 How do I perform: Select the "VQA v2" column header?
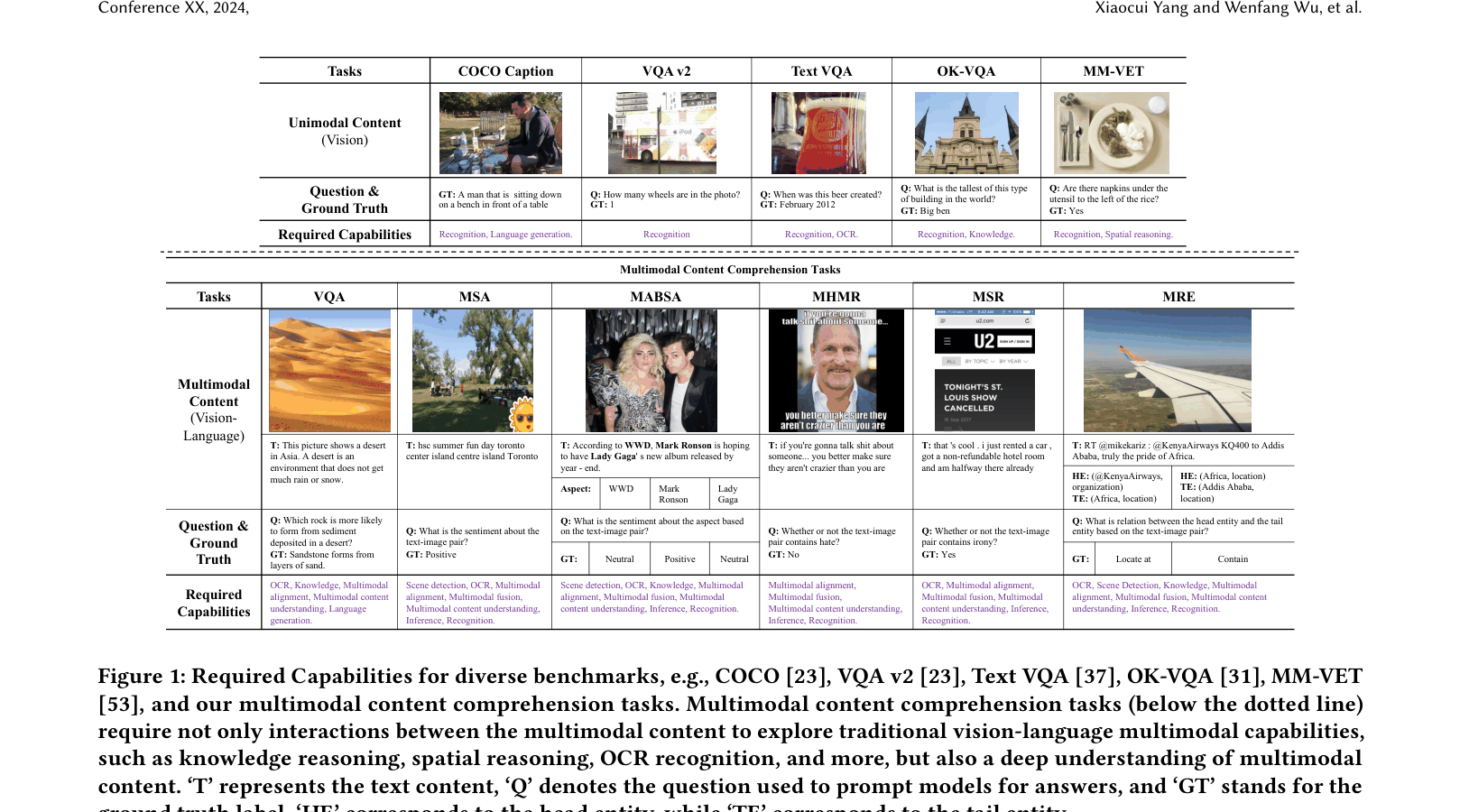point(666,71)
